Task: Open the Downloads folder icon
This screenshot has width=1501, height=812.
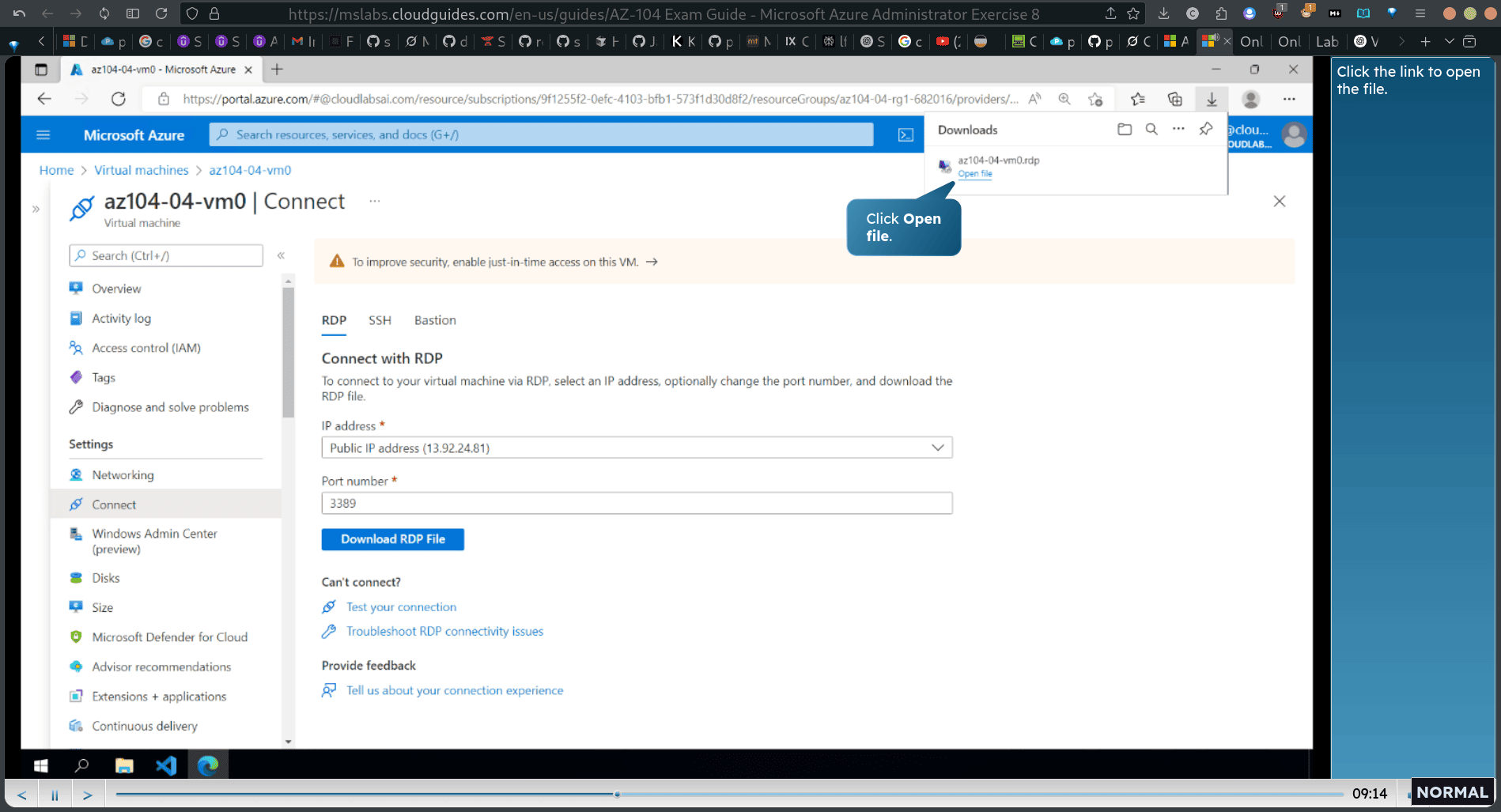Action: click(1125, 129)
